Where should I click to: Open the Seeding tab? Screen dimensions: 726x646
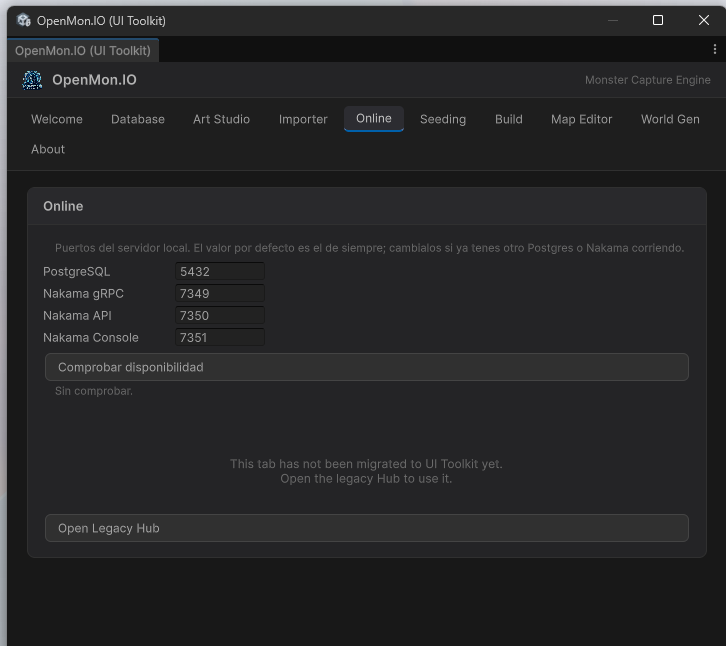pyautogui.click(x=443, y=119)
